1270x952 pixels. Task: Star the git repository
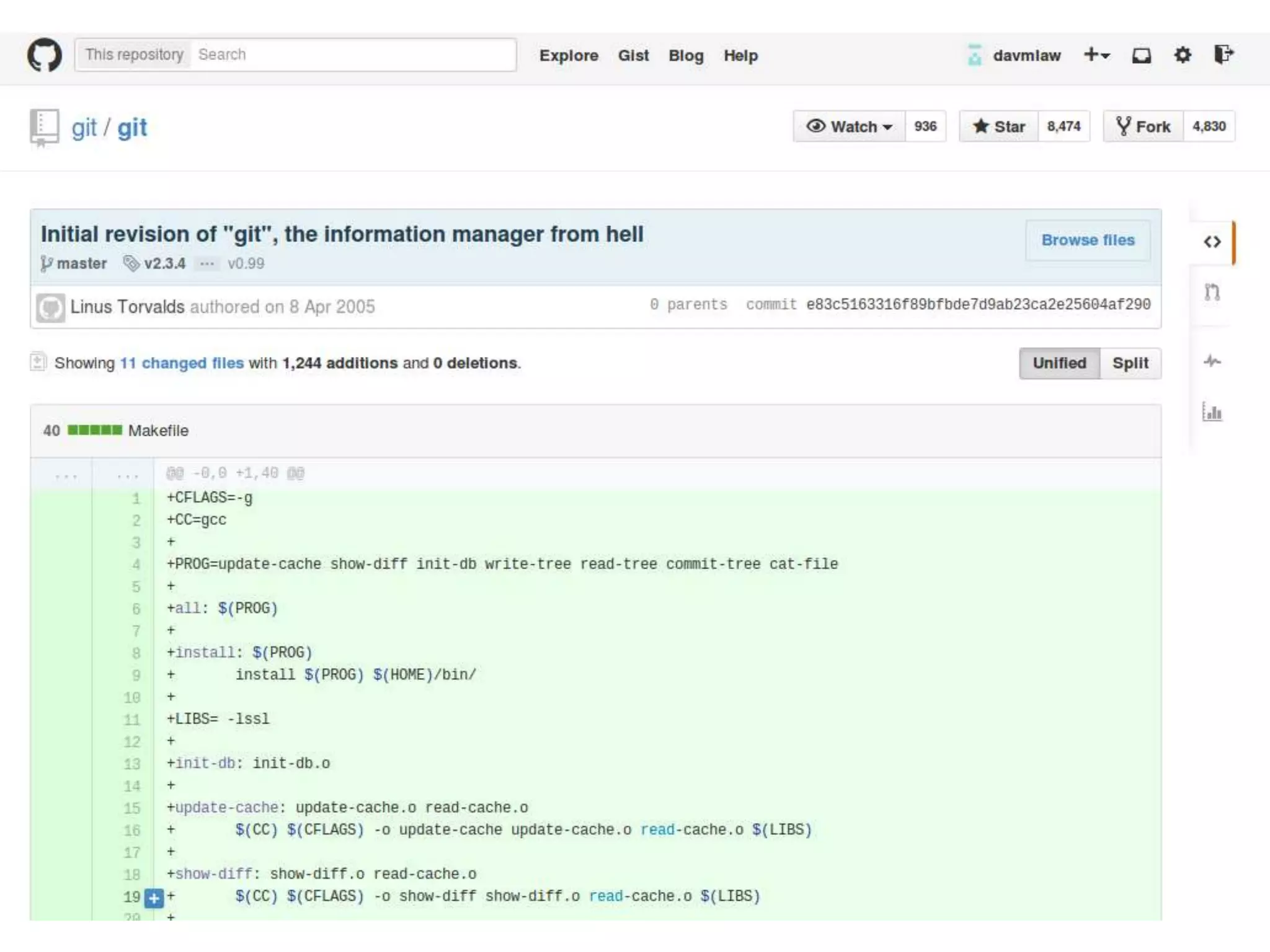click(x=999, y=126)
